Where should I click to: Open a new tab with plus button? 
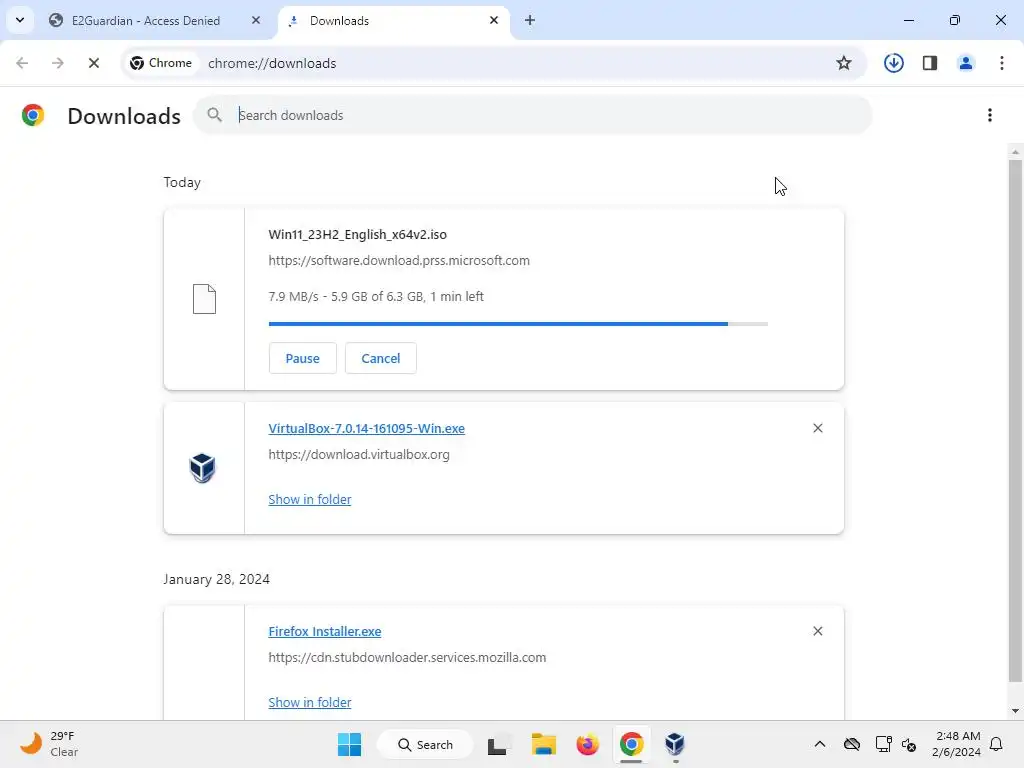(530, 20)
